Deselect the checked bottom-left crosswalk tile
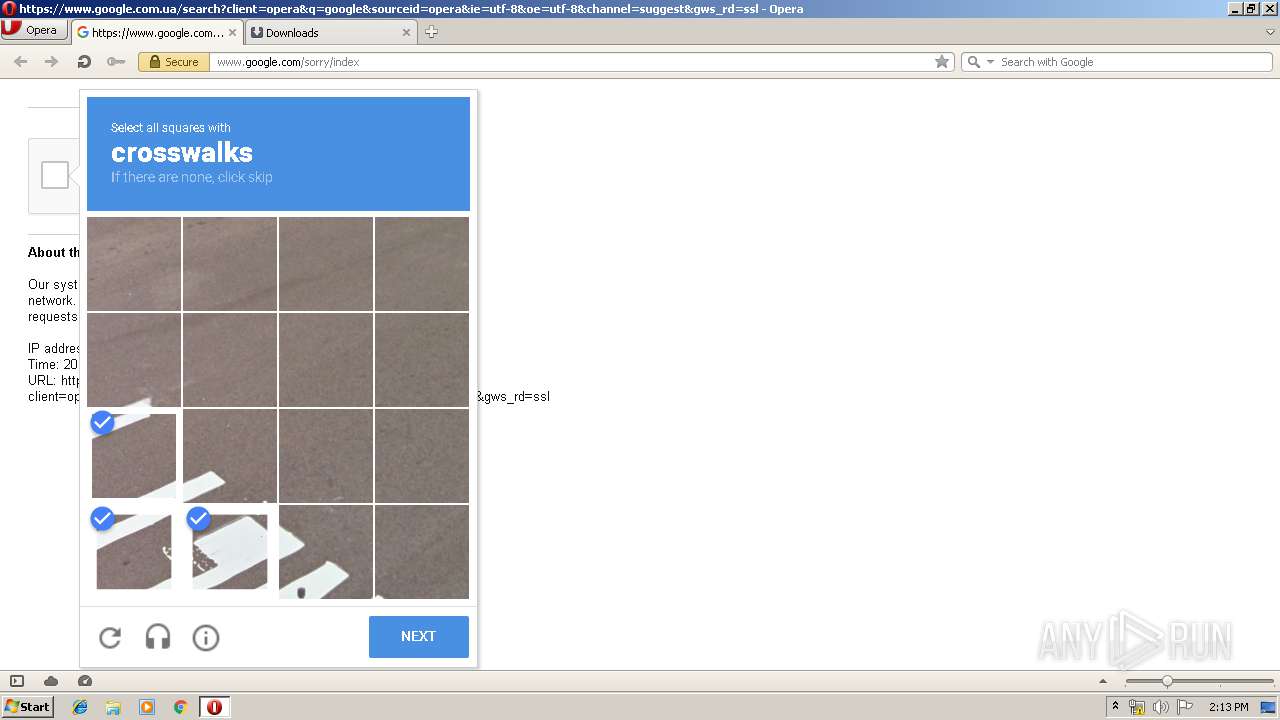This screenshot has width=1280, height=720. pyautogui.click(x=134, y=551)
